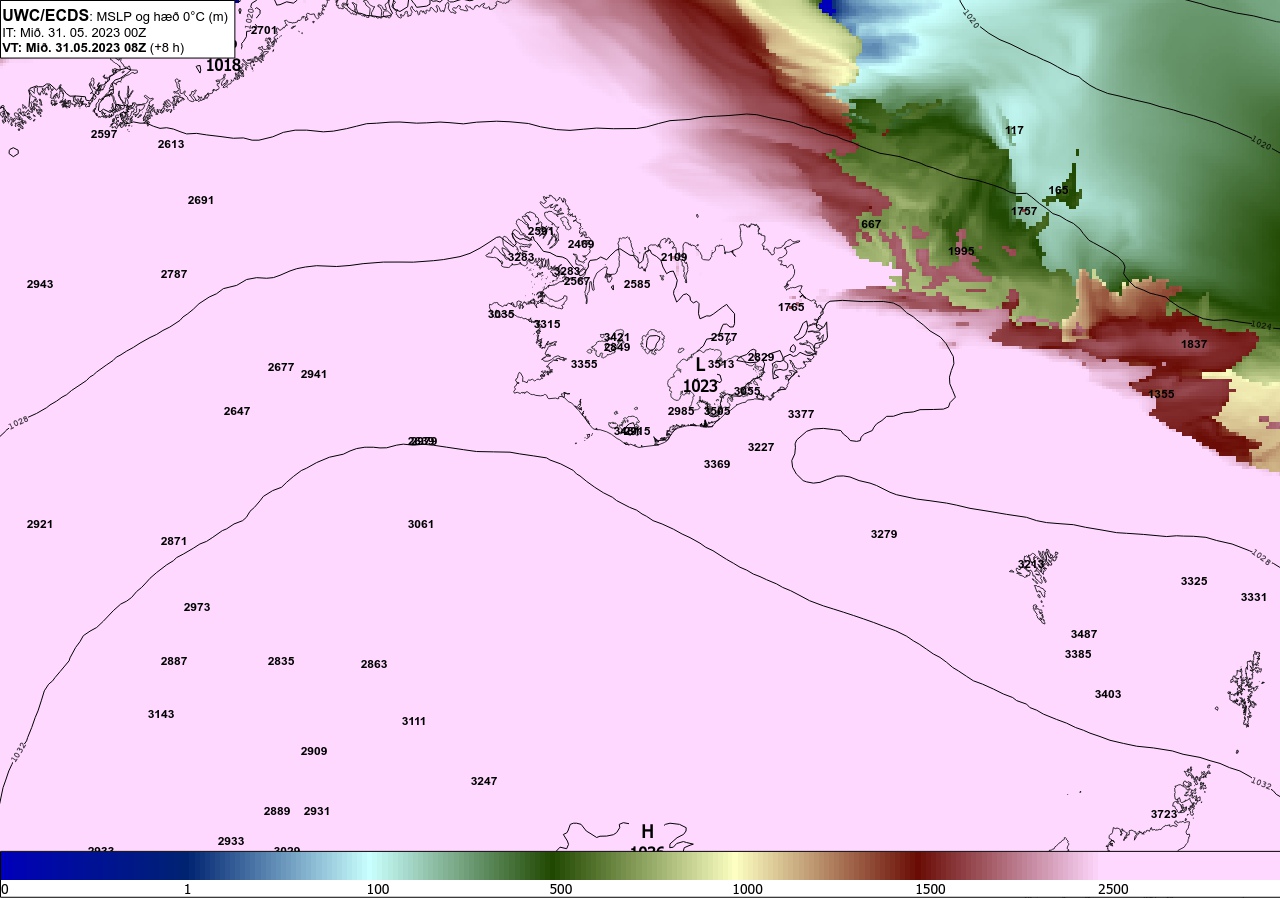The height and width of the screenshot is (898, 1280).
Task: Select the 2787 height value
Action: pyautogui.click(x=174, y=274)
